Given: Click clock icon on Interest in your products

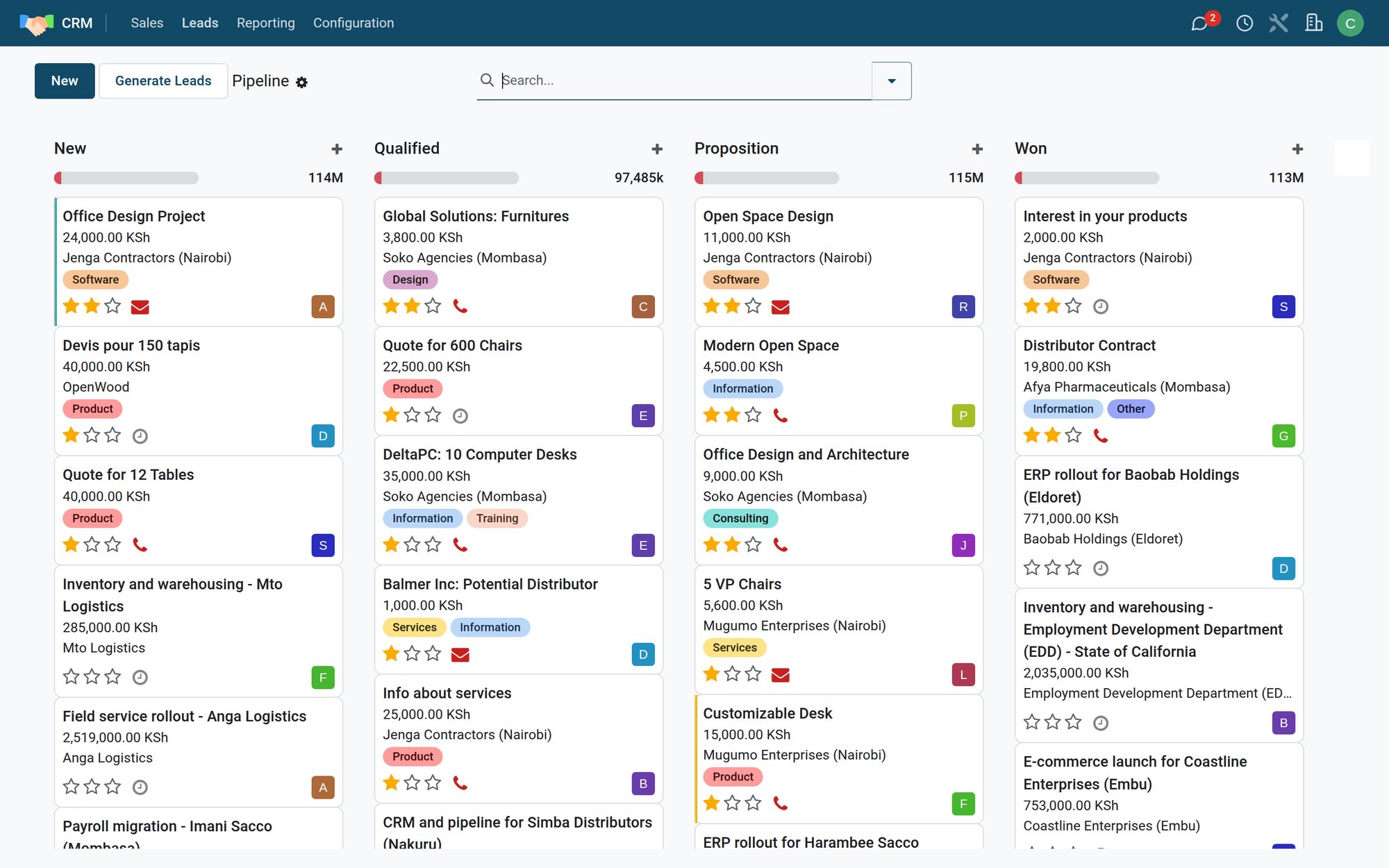Looking at the screenshot, I should 1101,306.
